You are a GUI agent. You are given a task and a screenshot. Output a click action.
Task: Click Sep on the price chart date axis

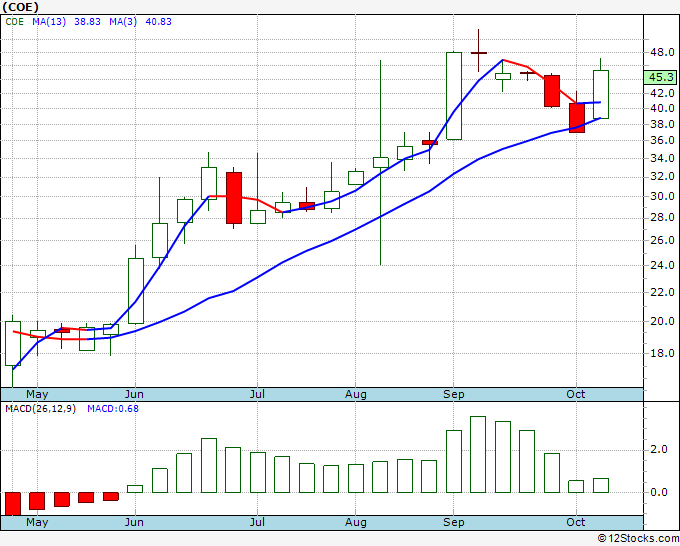pos(454,395)
